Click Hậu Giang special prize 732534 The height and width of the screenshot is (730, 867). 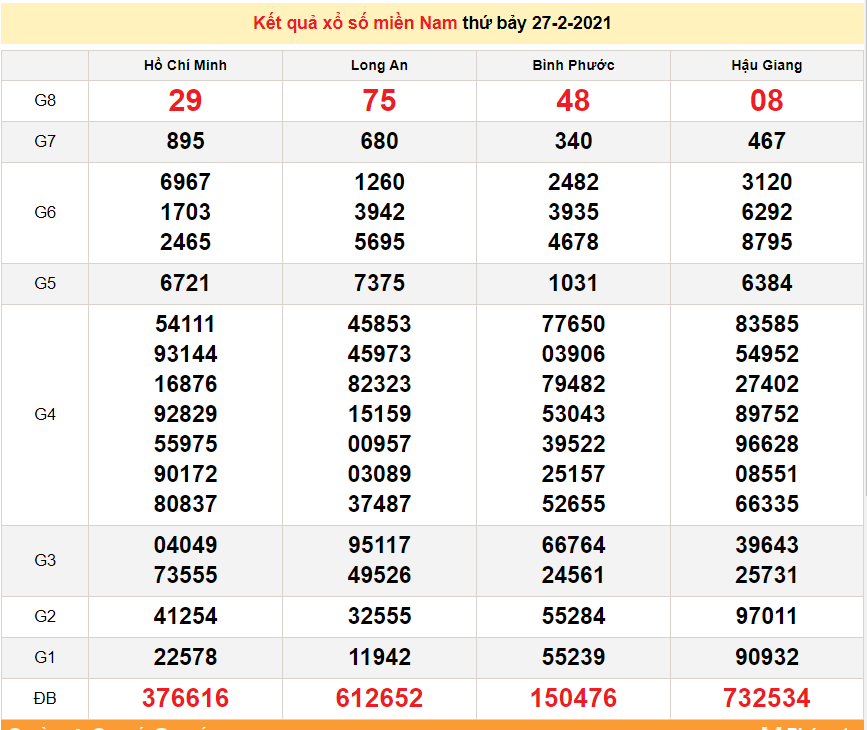click(x=766, y=698)
